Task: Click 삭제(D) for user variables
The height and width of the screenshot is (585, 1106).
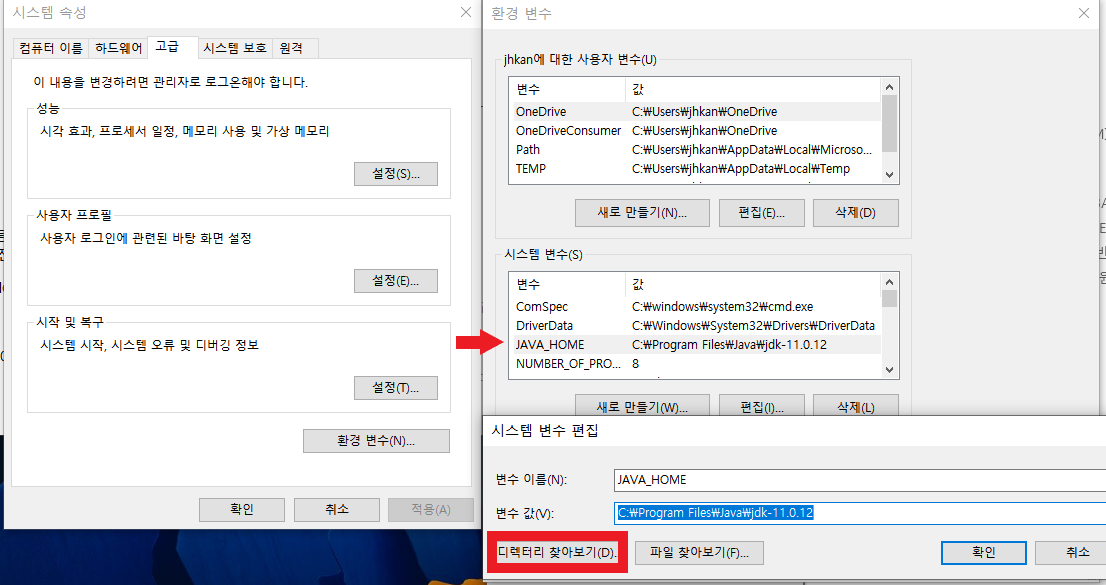Action: pos(856,213)
